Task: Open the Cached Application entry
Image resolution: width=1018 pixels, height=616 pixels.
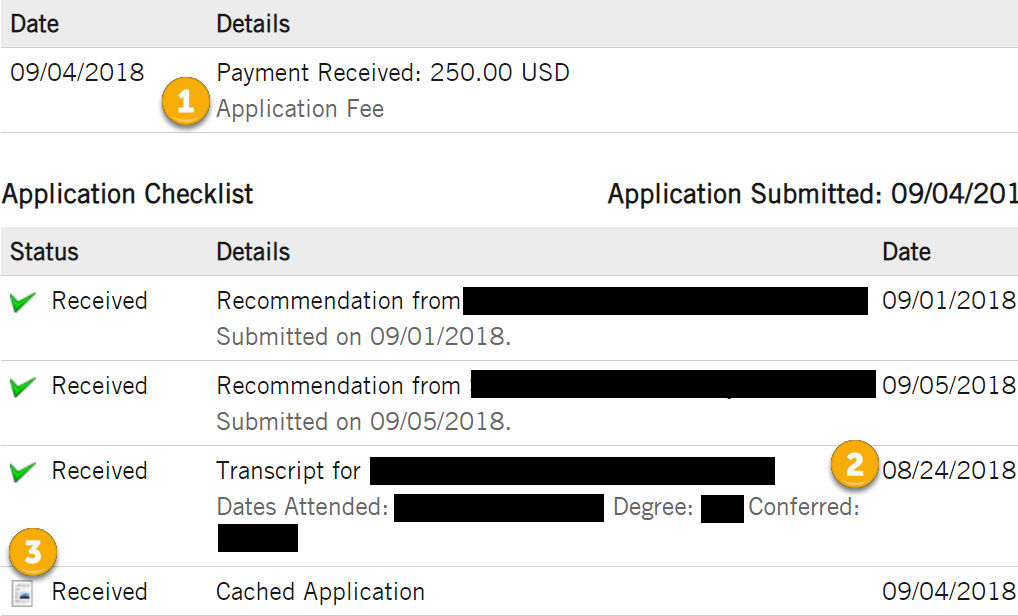Action: (x=320, y=592)
